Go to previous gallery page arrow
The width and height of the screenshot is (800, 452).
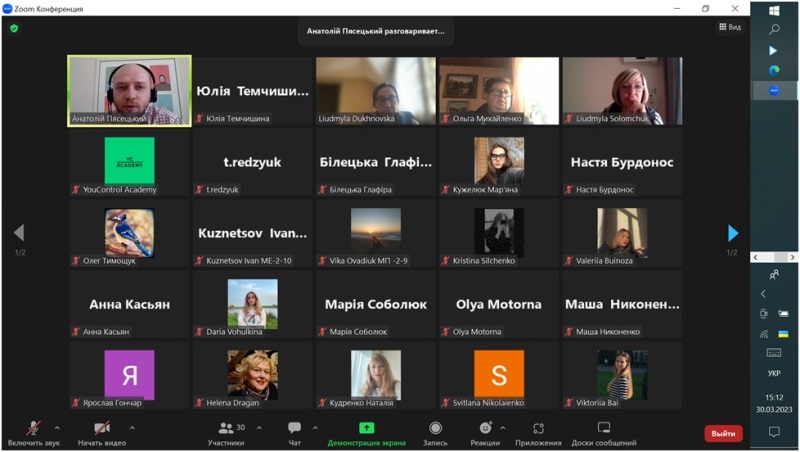point(19,232)
